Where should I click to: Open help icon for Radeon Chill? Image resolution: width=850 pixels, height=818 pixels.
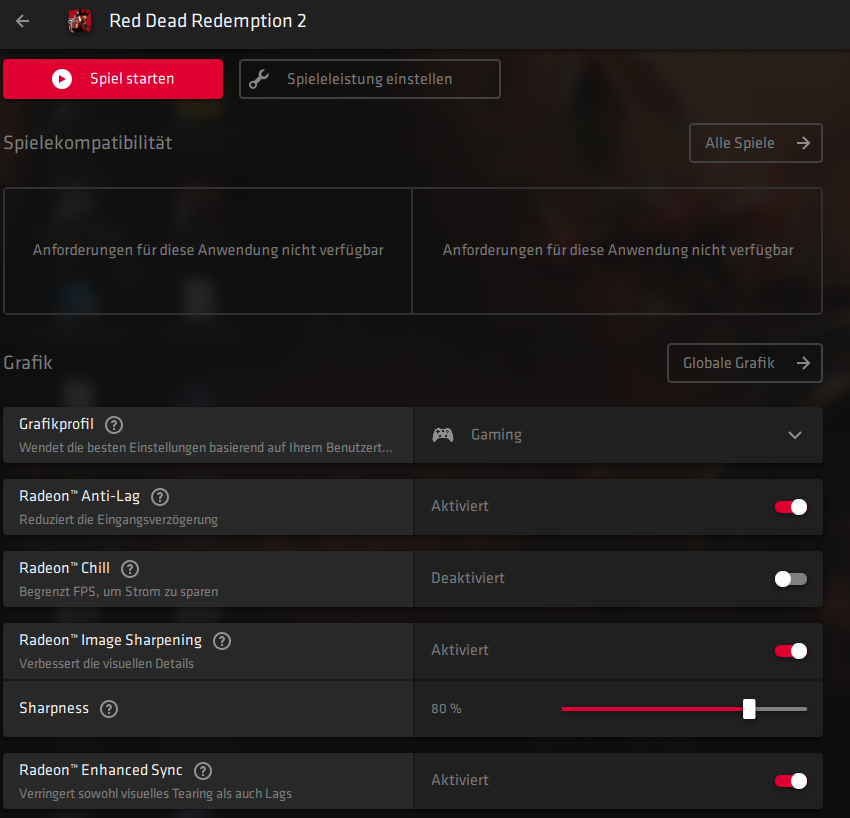coord(130,569)
